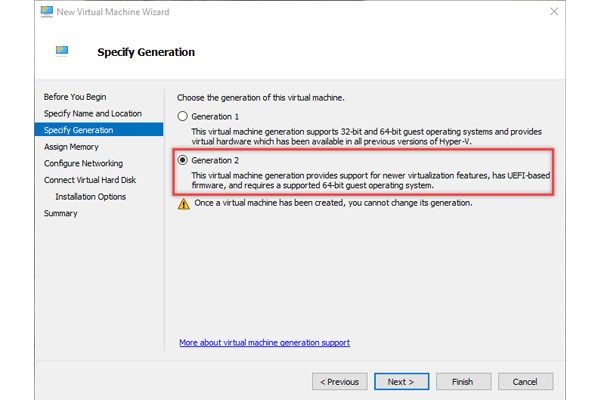Click the 'Specify Generation' page heading
Screen dimensions: 600x400
coord(146,52)
